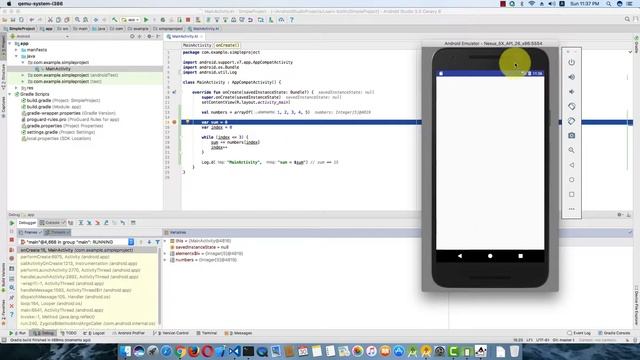Expand the manifests folder node

point(16,50)
